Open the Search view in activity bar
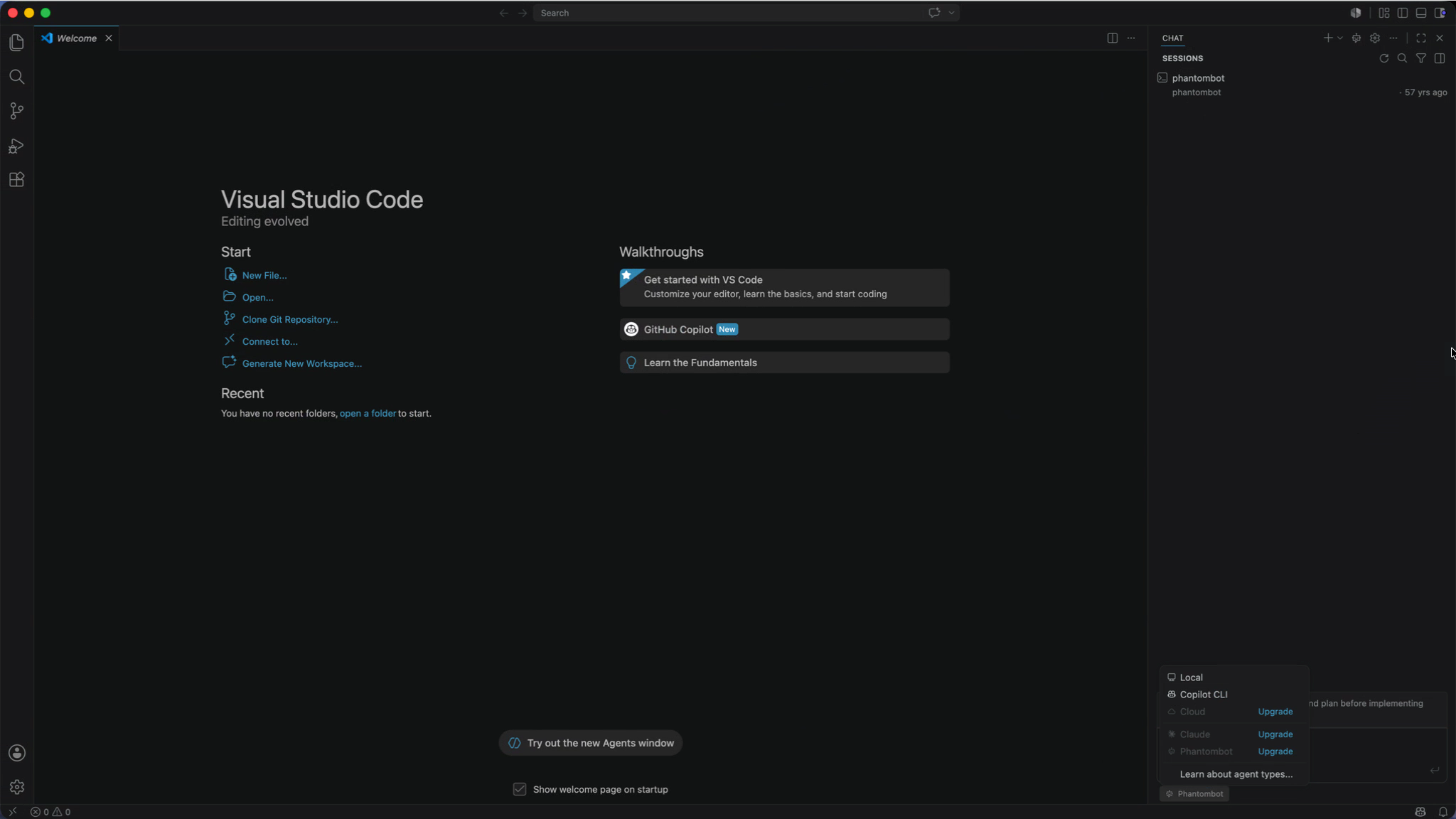 point(17,77)
